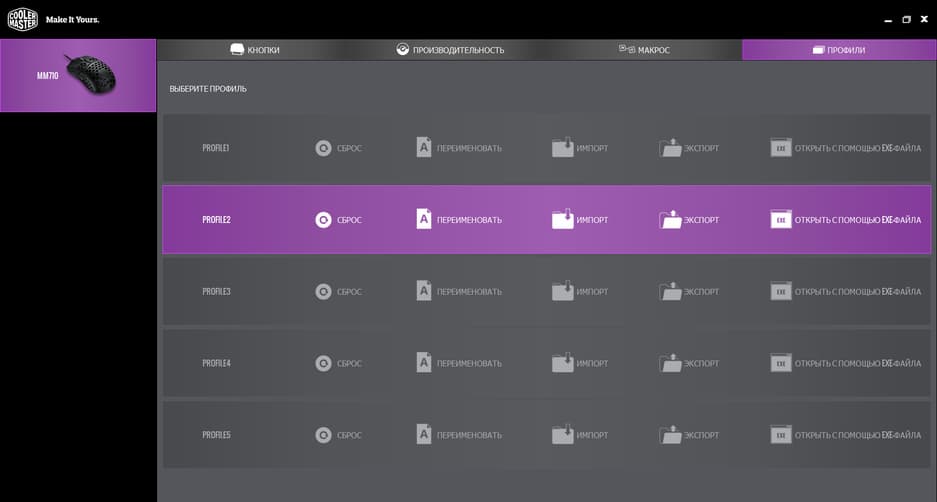
Task: Click the reset icon for PROFILE1
Action: (x=323, y=148)
